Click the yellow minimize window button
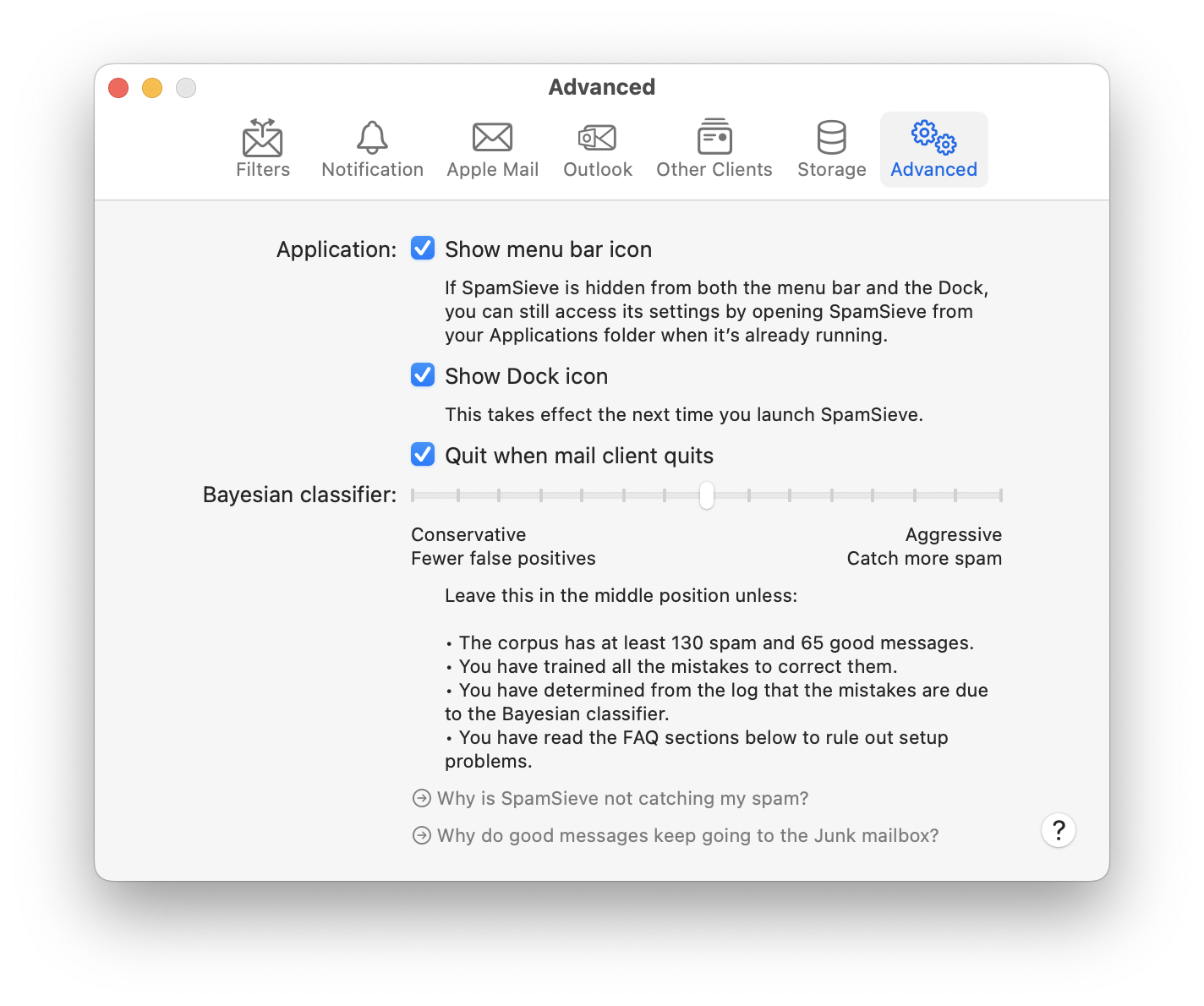Screen dimensions: 1204x1006 coord(152,88)
